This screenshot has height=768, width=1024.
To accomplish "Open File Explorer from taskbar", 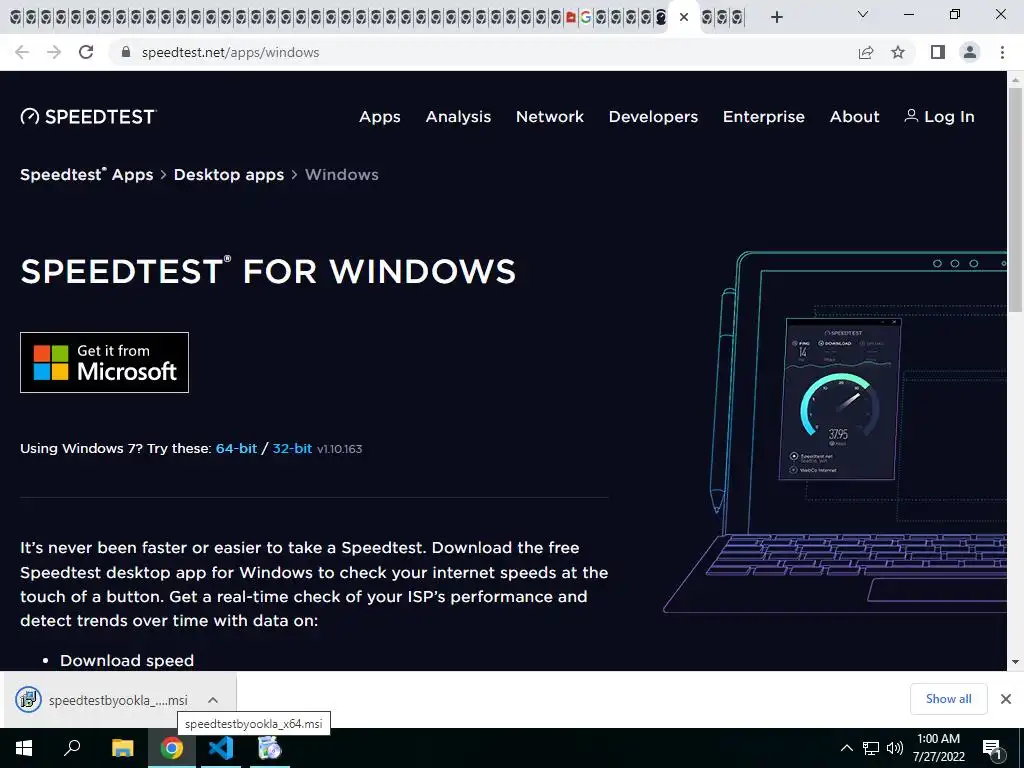I will [122, 748].
